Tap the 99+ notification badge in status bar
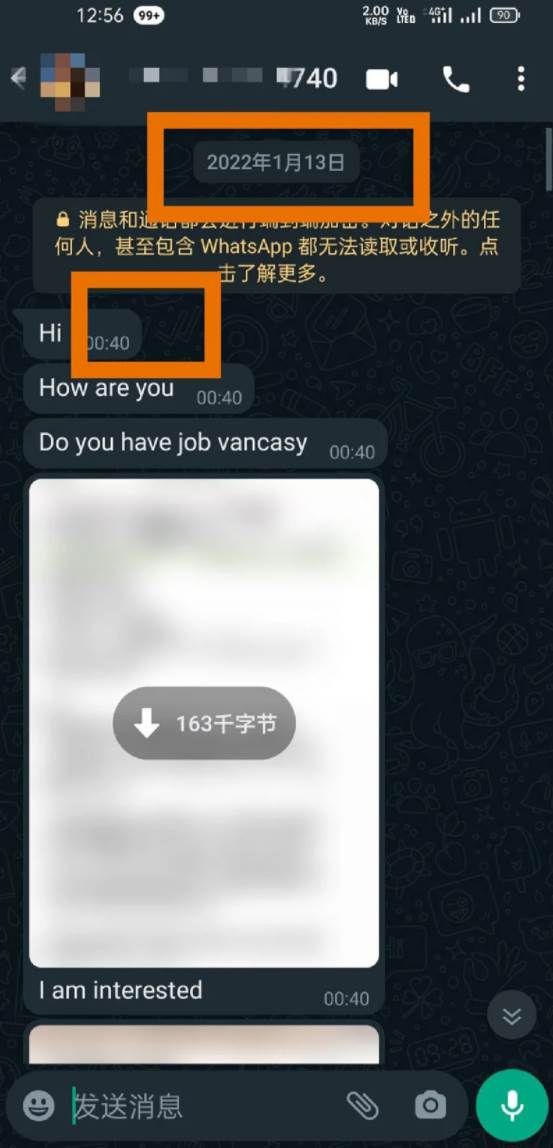The height and width of the screenshot is (1148, 553). pos(149,16)
